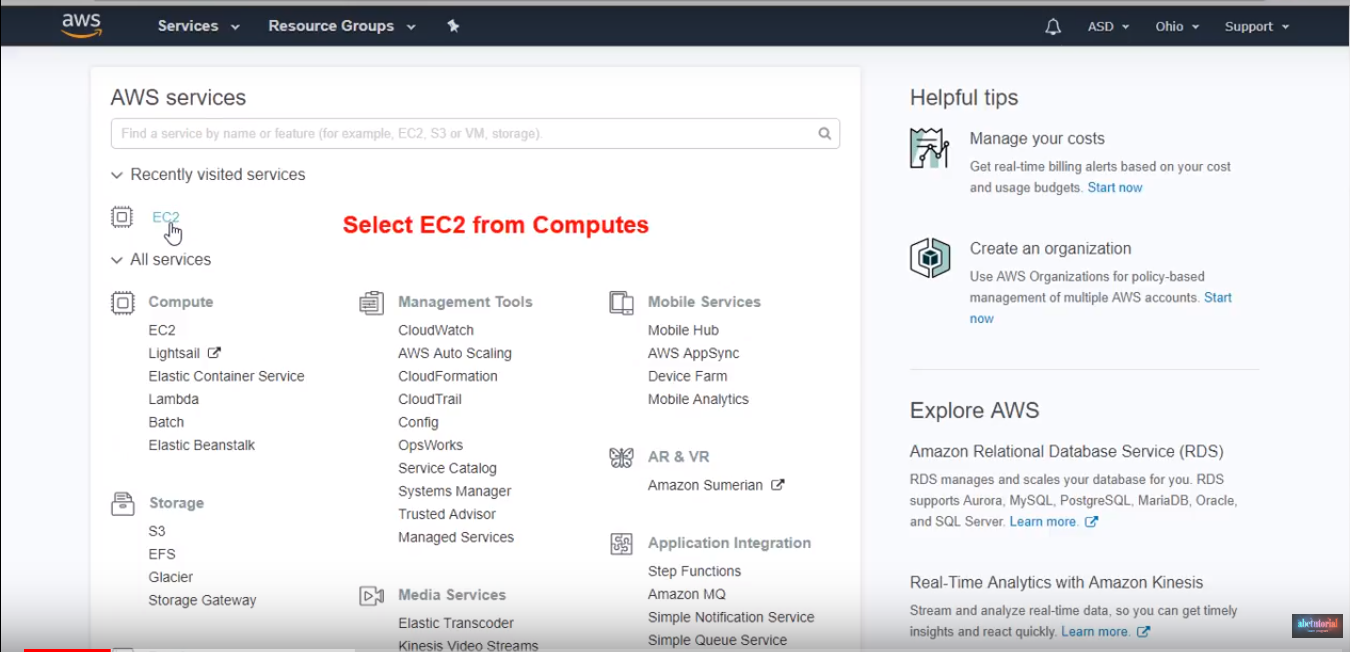Image resolution: width=1350 pixels, height=652 pixels.
Task: Open Mobile Analytics service
Action: tap(698, 399)
